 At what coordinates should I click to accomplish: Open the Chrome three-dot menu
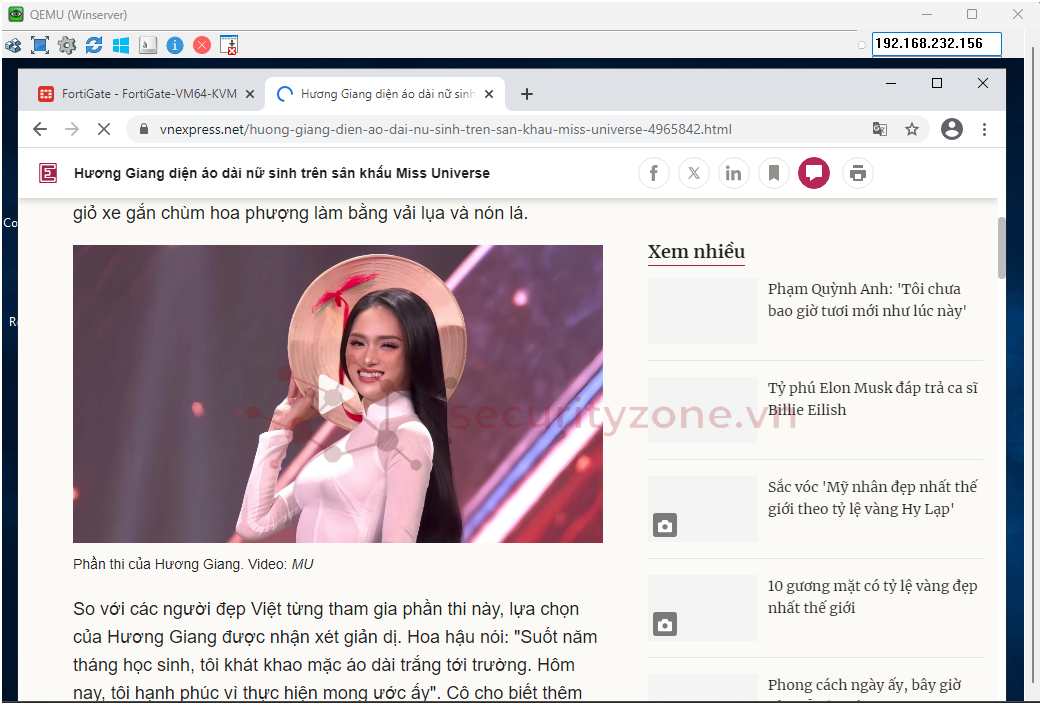985,129
